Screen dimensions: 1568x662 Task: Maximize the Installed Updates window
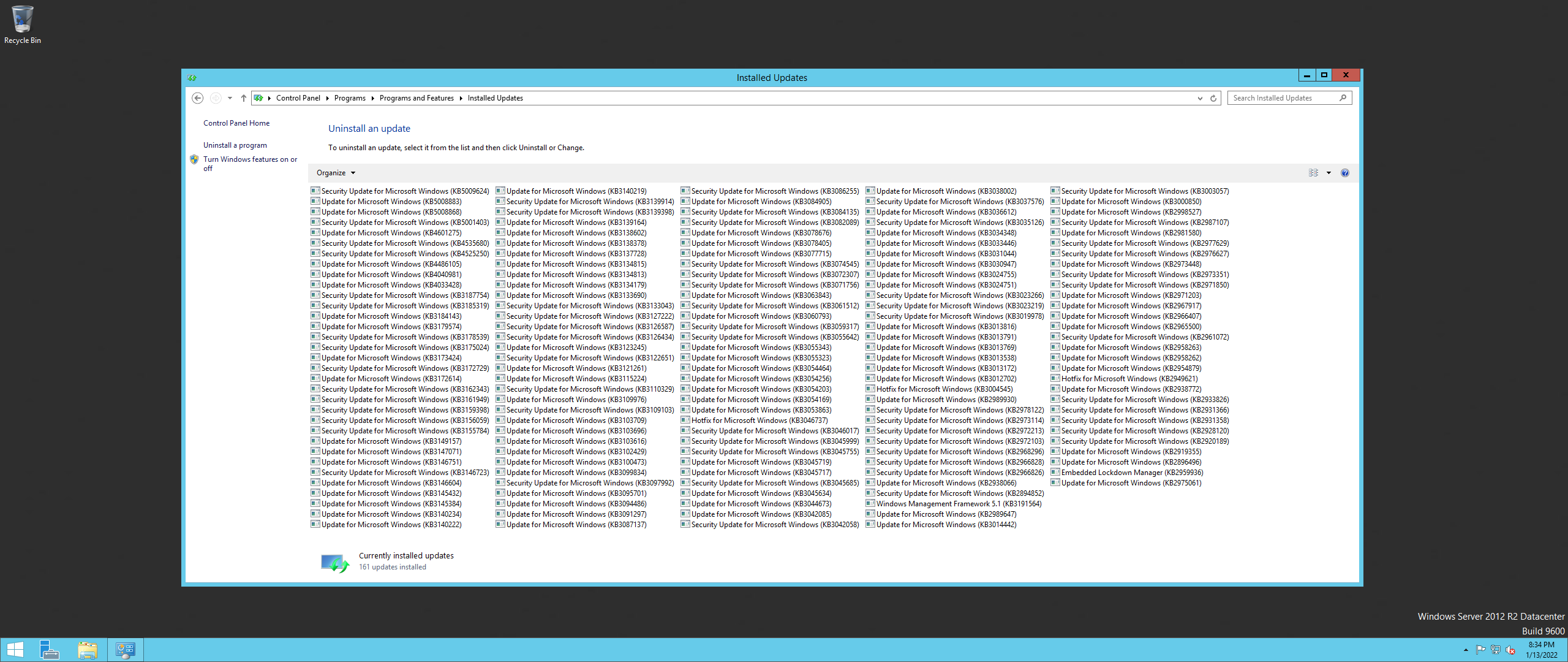click(1324, 75)
